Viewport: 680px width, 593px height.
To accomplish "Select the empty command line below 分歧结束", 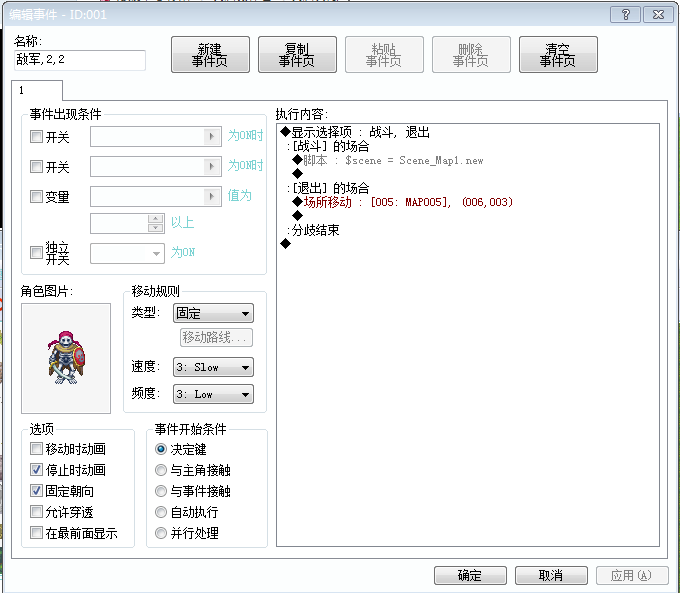I will [285, 244].
